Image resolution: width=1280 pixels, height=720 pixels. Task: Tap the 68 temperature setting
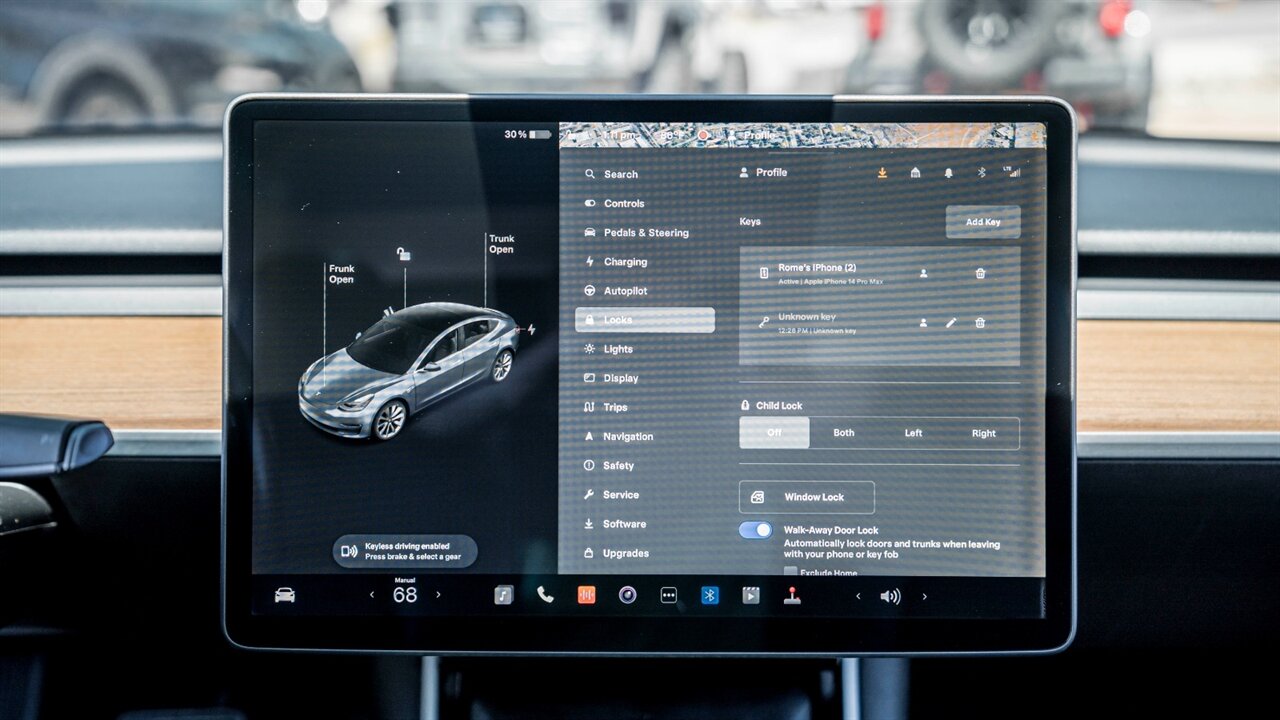pyautogui.click(x=405, y=595)
